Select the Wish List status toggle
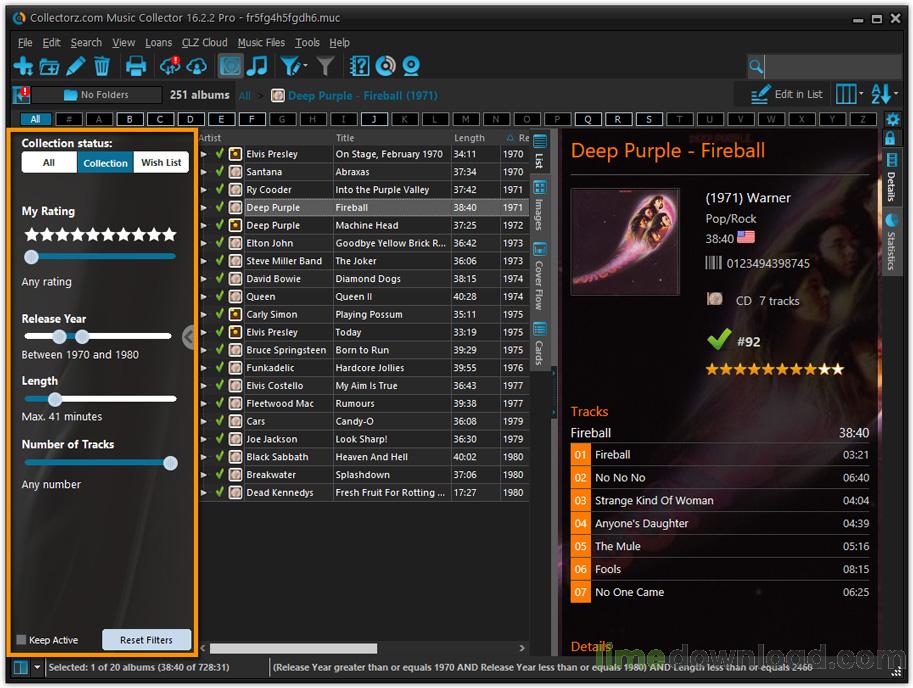 [161, 163]
